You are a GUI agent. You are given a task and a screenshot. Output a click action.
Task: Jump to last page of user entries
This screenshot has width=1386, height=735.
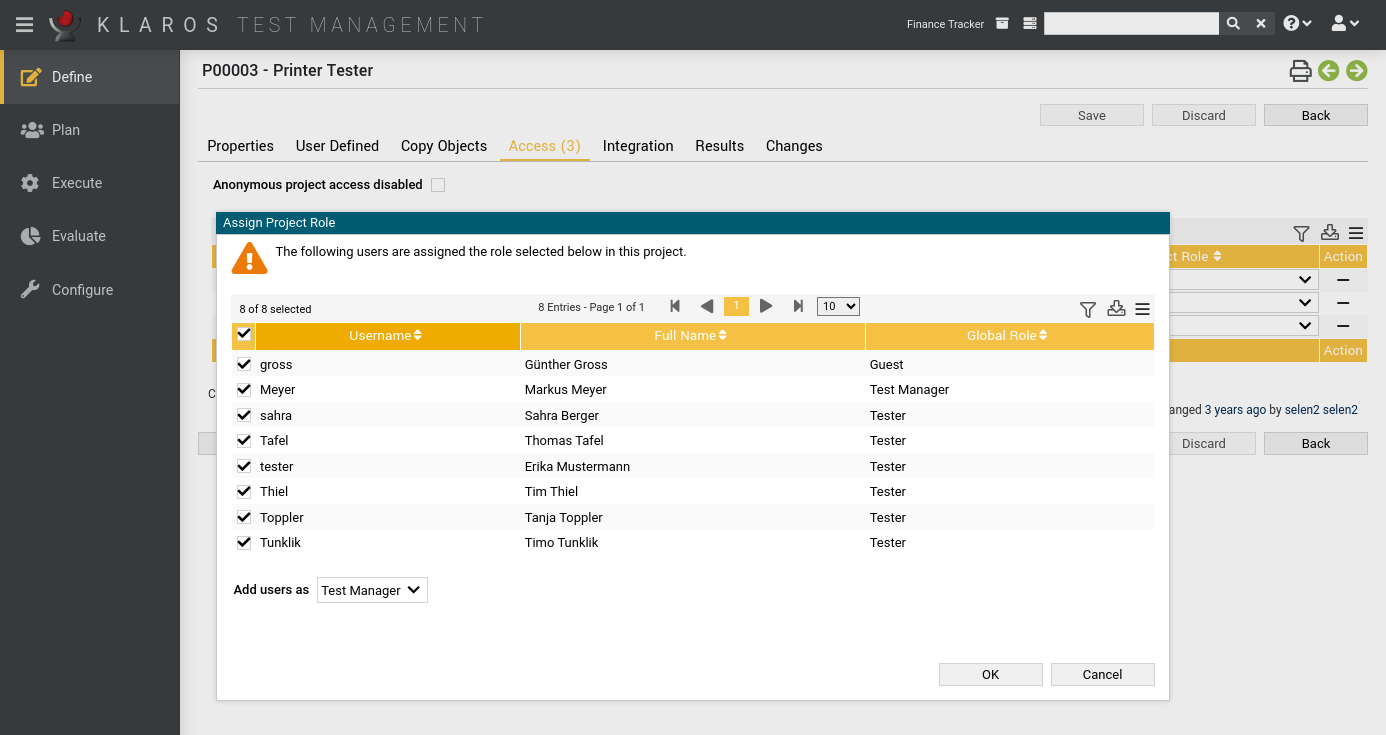tap(797, 306)
